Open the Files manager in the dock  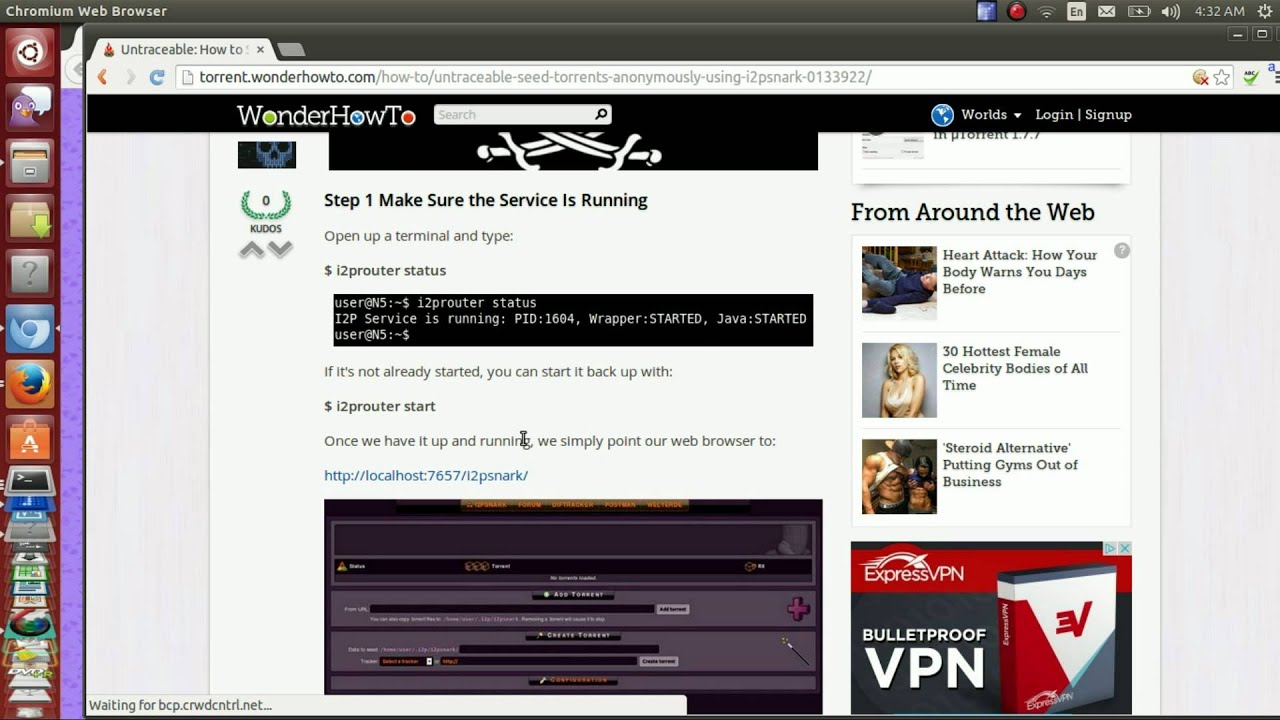click(29, 162)
